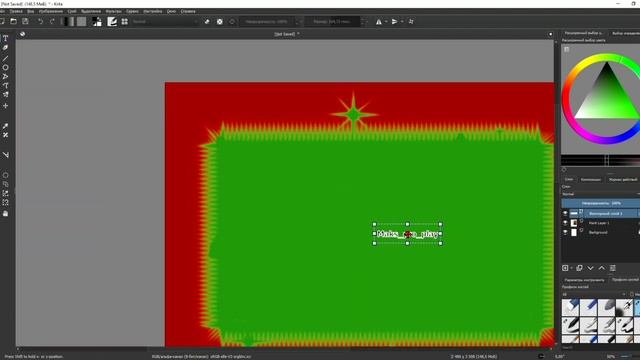The image size is (640, 360).
Task: Open horizontal mirror options arrow
Action: pyautogui.click(x=386, y=21)
